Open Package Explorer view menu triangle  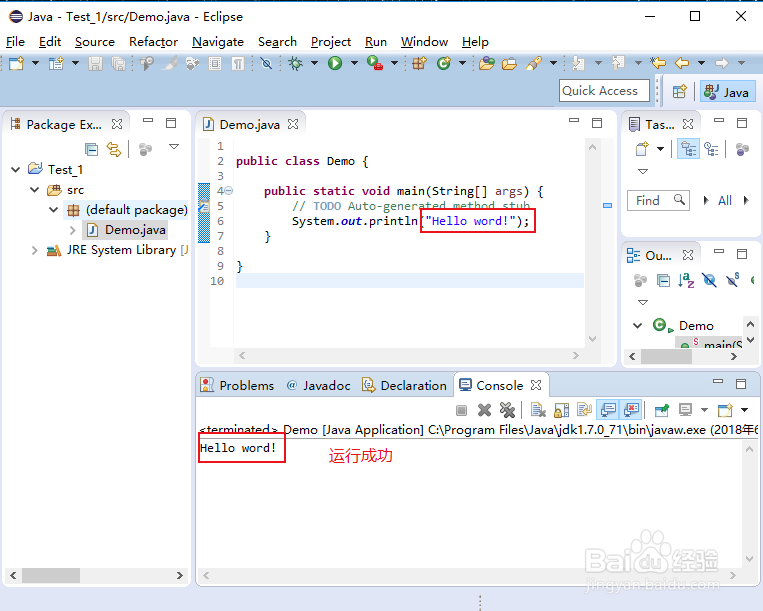[x=174, y=146]
